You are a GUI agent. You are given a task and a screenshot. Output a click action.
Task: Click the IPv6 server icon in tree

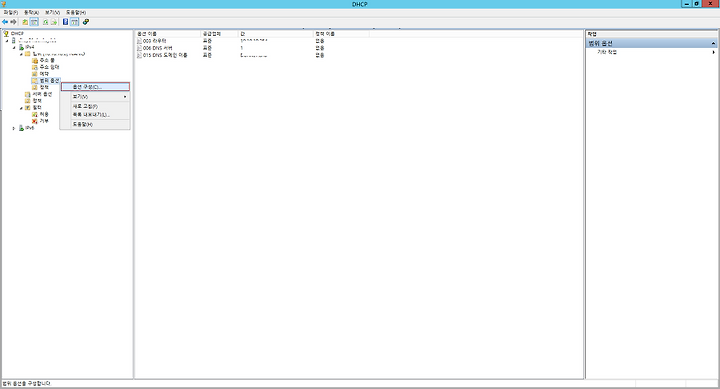21,128
